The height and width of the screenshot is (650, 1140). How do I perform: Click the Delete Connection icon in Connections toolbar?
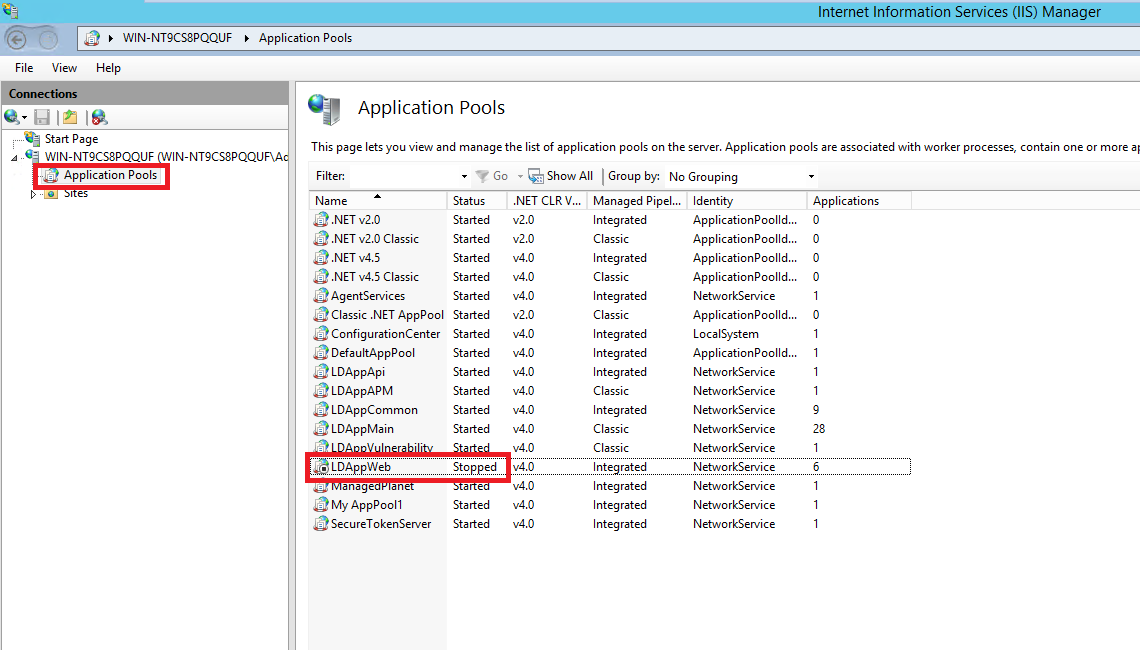[x=99, y=117]
